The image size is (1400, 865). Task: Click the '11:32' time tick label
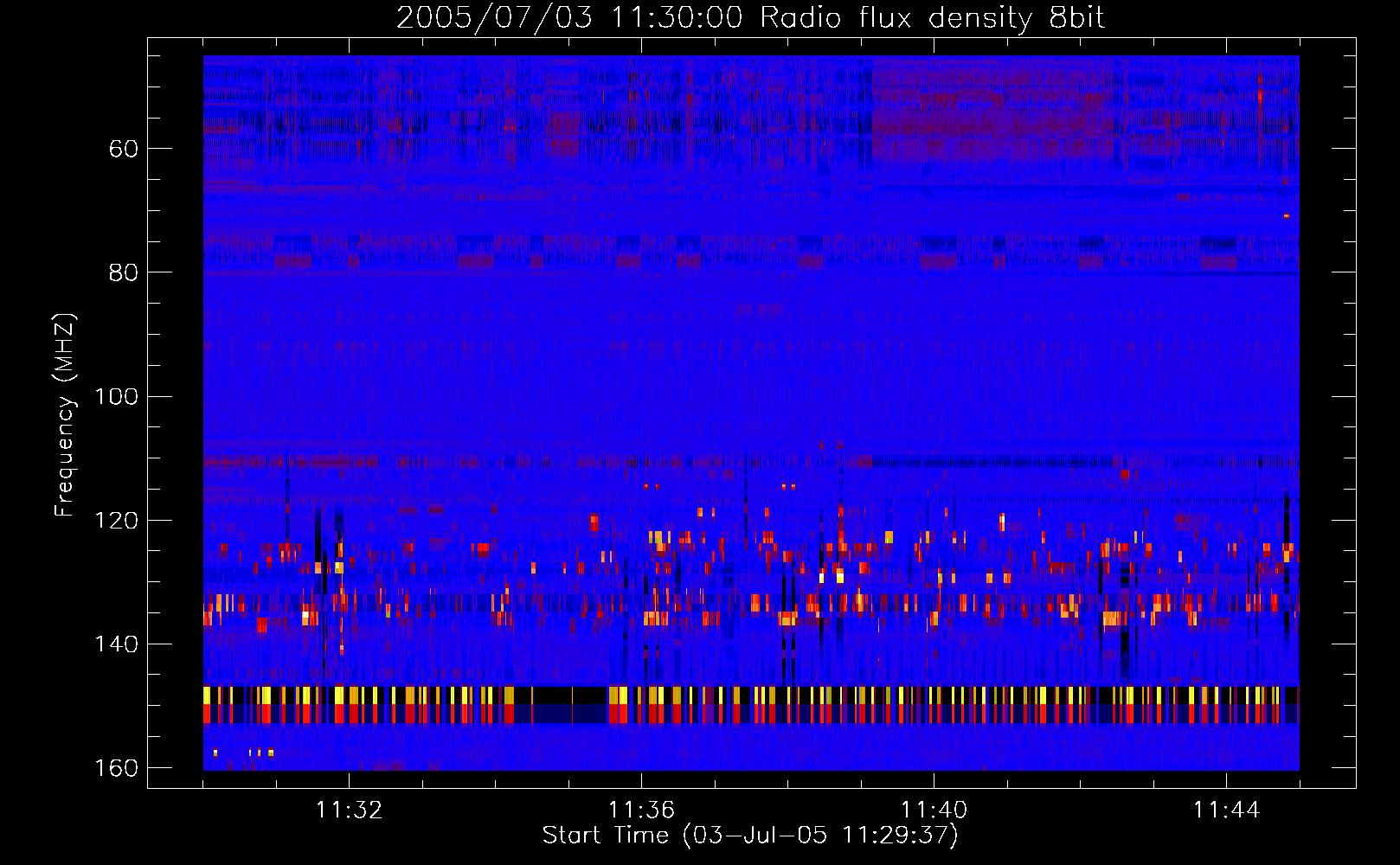click(349, 810)
